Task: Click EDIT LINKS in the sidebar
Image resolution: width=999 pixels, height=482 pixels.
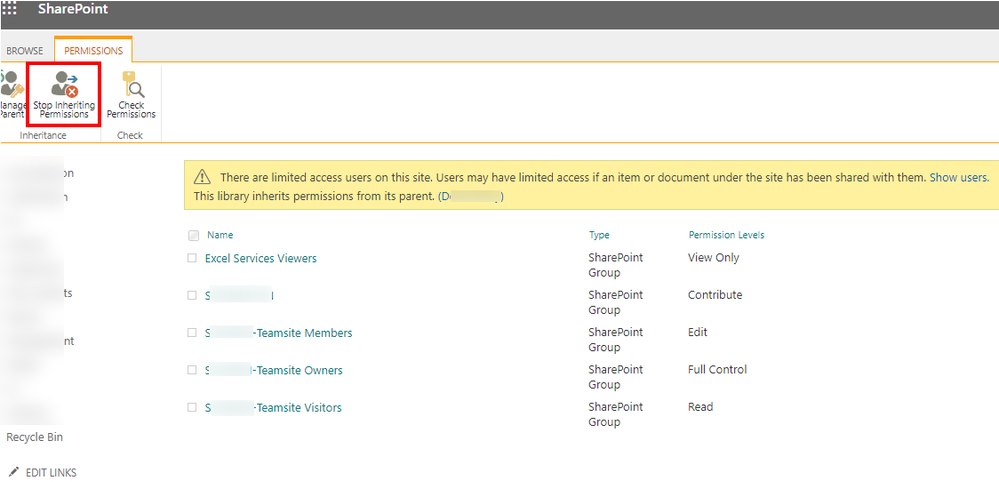Action: click(51, 472)
